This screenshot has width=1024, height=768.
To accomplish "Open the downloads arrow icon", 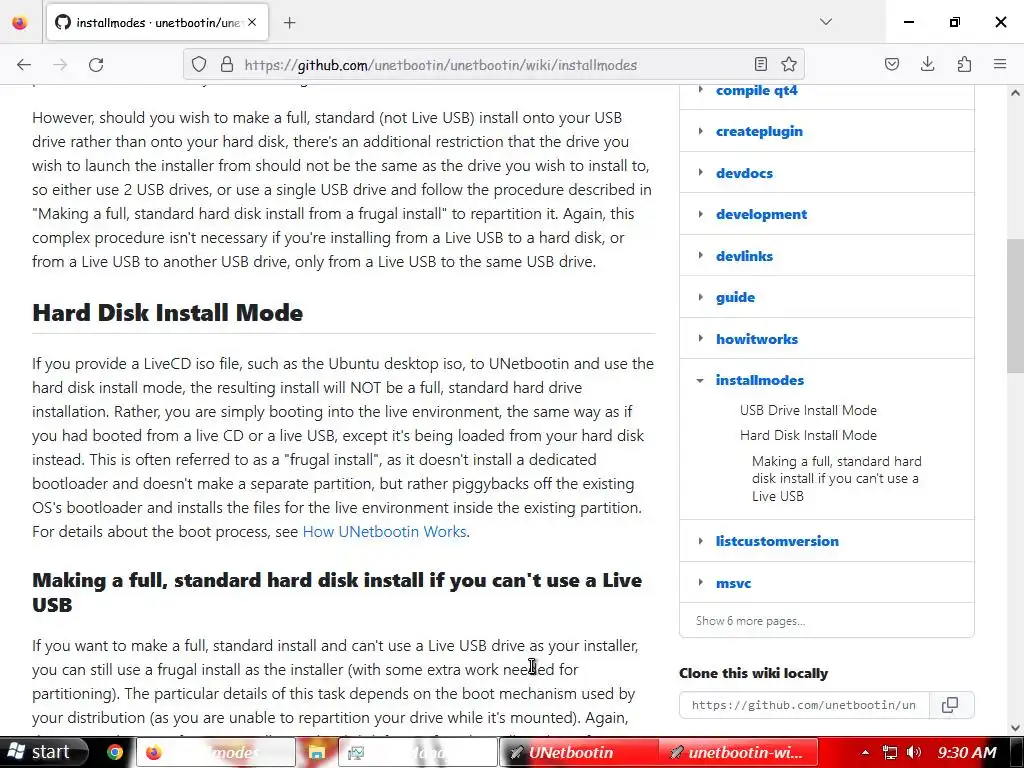I will click(x=927, y=65).
